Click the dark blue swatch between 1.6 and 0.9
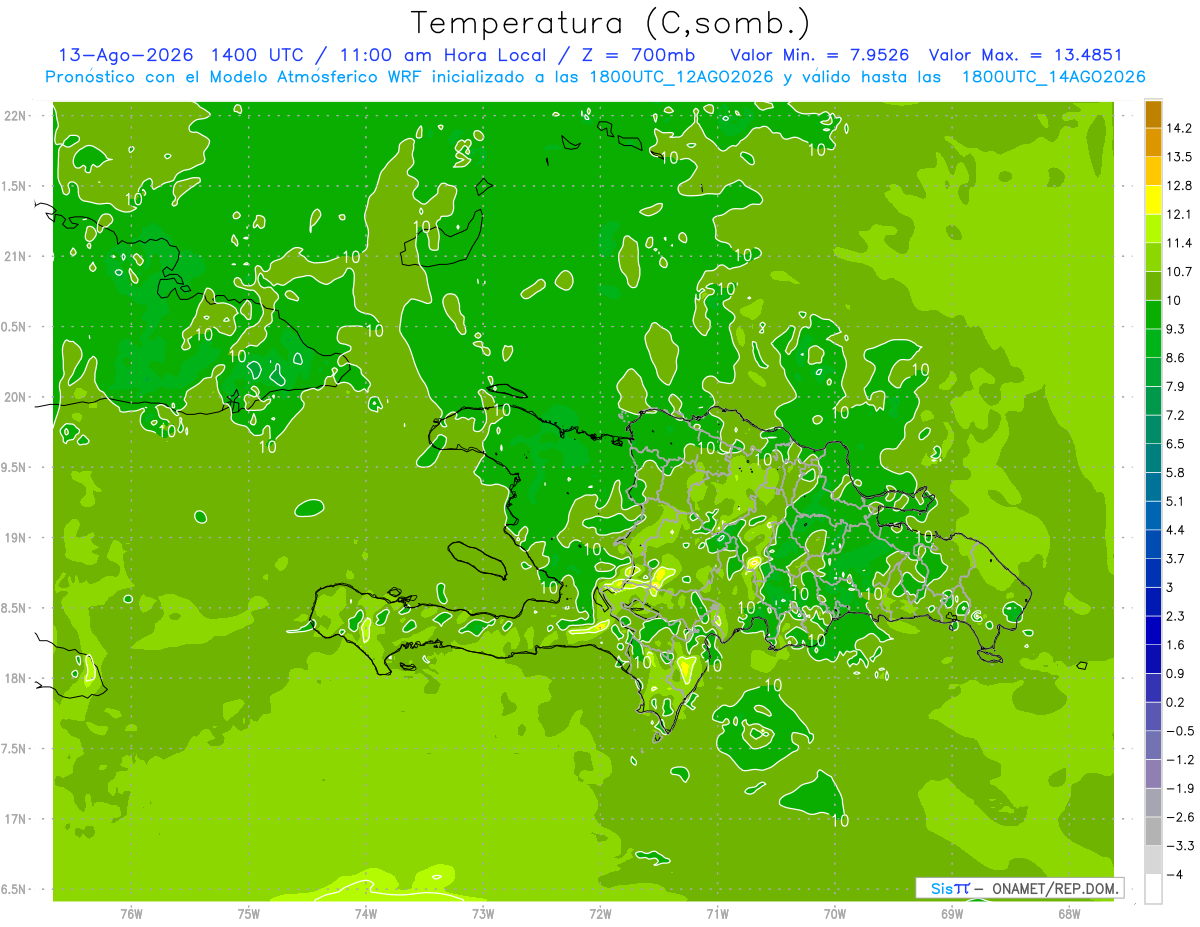 [x=1153, y=659]
